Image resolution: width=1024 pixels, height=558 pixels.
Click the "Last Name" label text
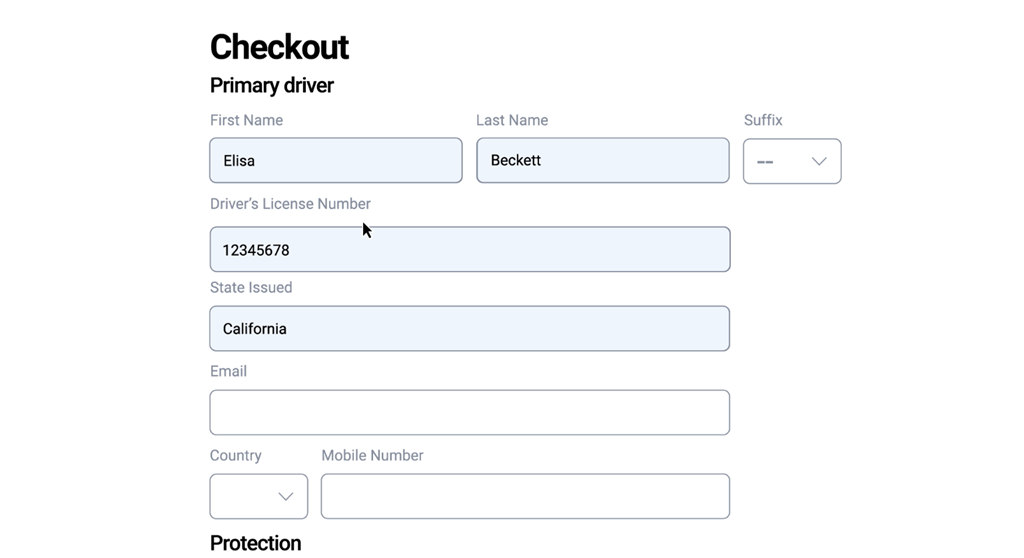[512, 120]
